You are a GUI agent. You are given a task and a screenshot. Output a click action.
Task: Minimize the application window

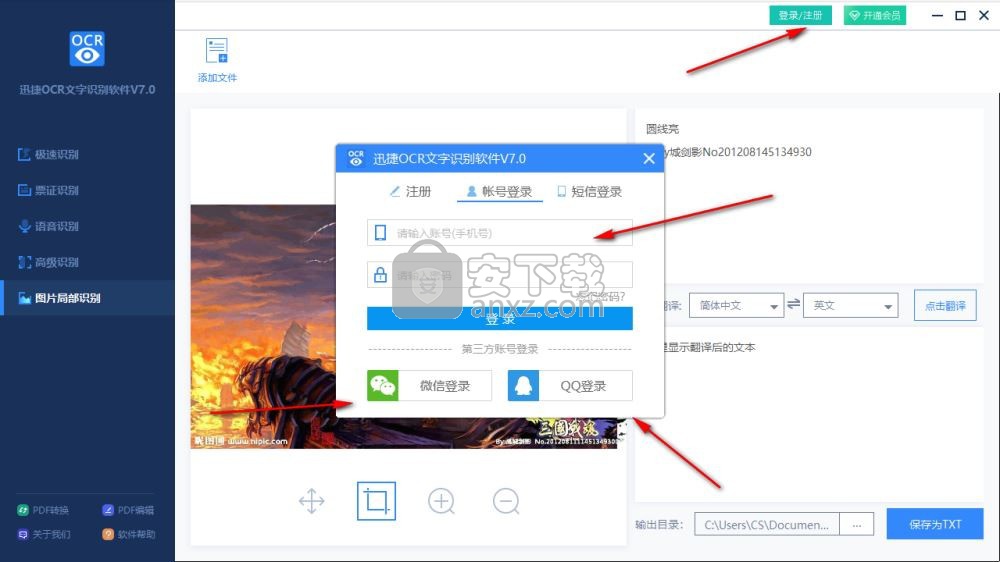pyautogui.click(x=937, y=15)
